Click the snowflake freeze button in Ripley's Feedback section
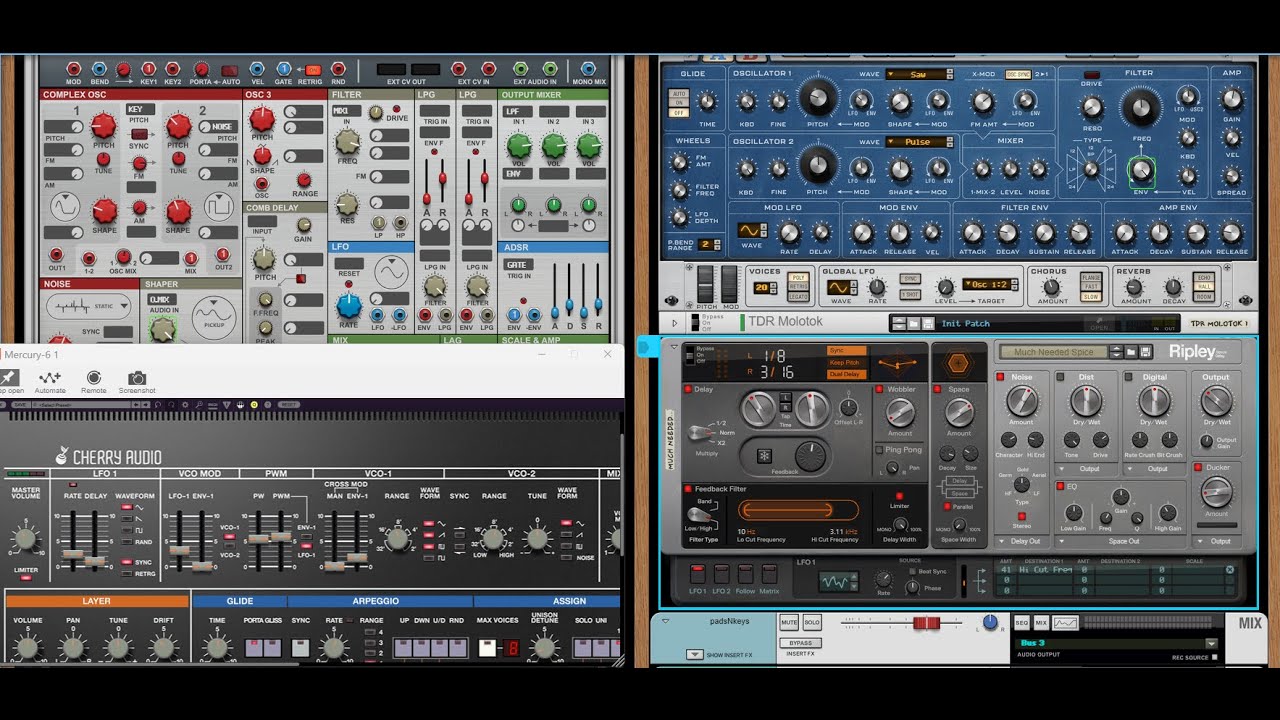 pyautogui.click(x=764, y=456)
